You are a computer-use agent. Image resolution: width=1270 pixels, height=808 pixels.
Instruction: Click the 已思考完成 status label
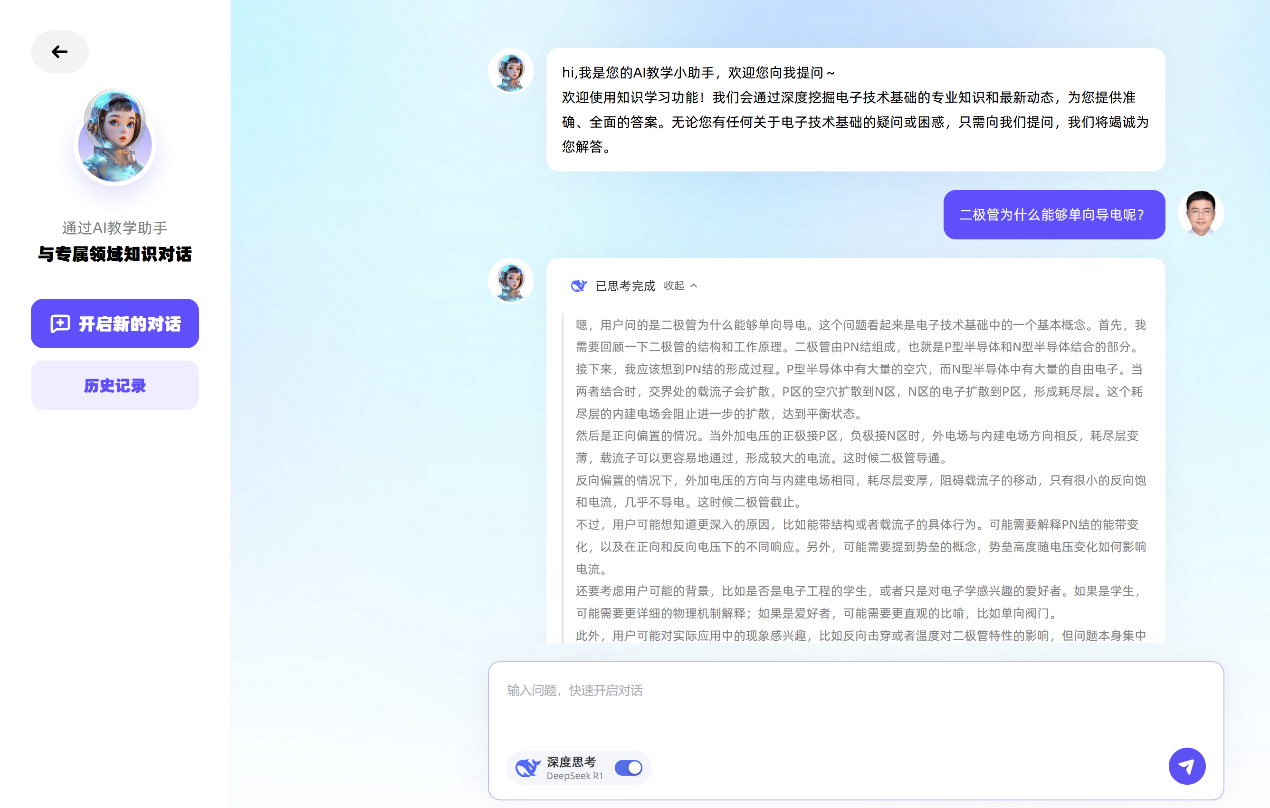625,286
